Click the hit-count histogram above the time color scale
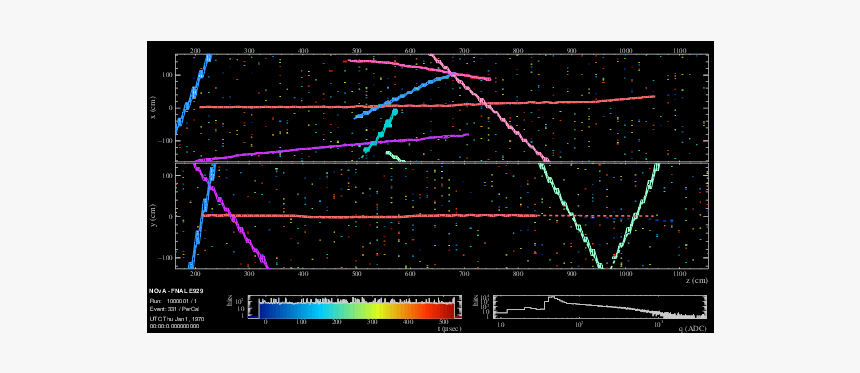The image size is (860, 373). point(357,301)
